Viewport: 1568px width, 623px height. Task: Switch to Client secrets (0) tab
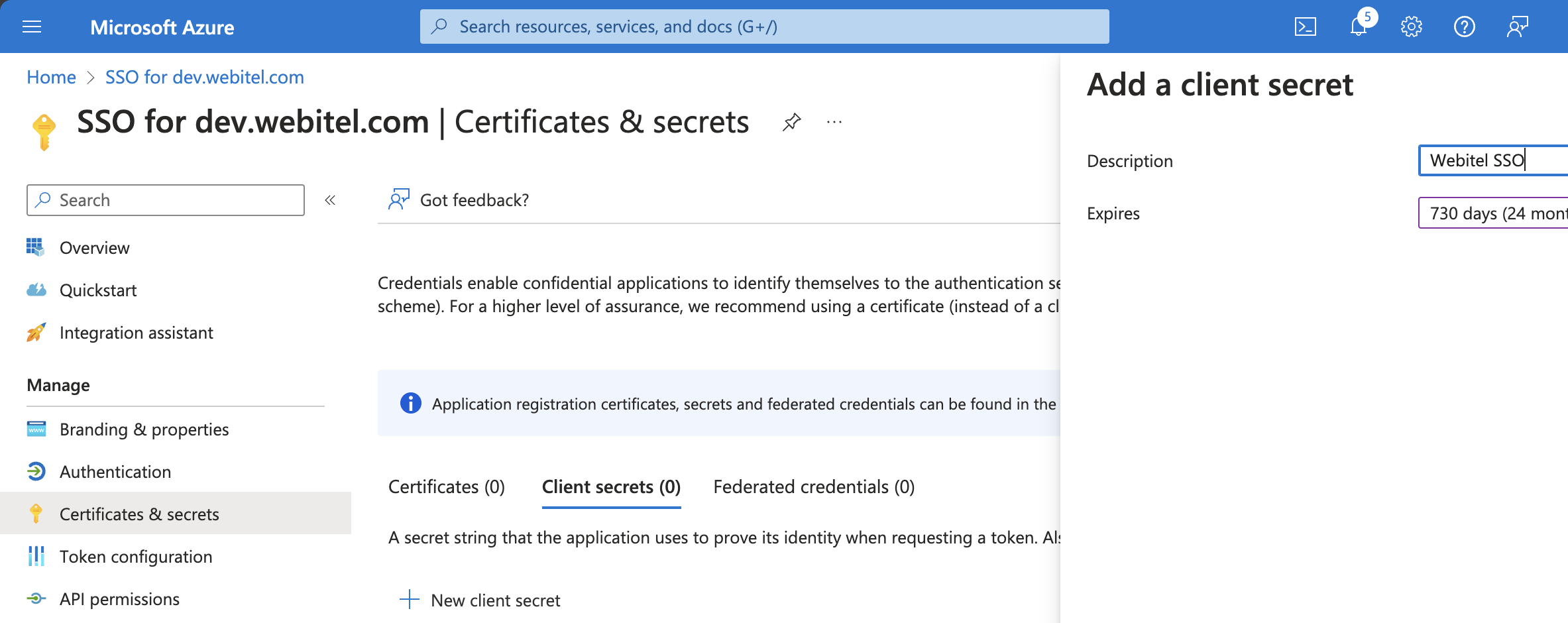click(611, 487)
